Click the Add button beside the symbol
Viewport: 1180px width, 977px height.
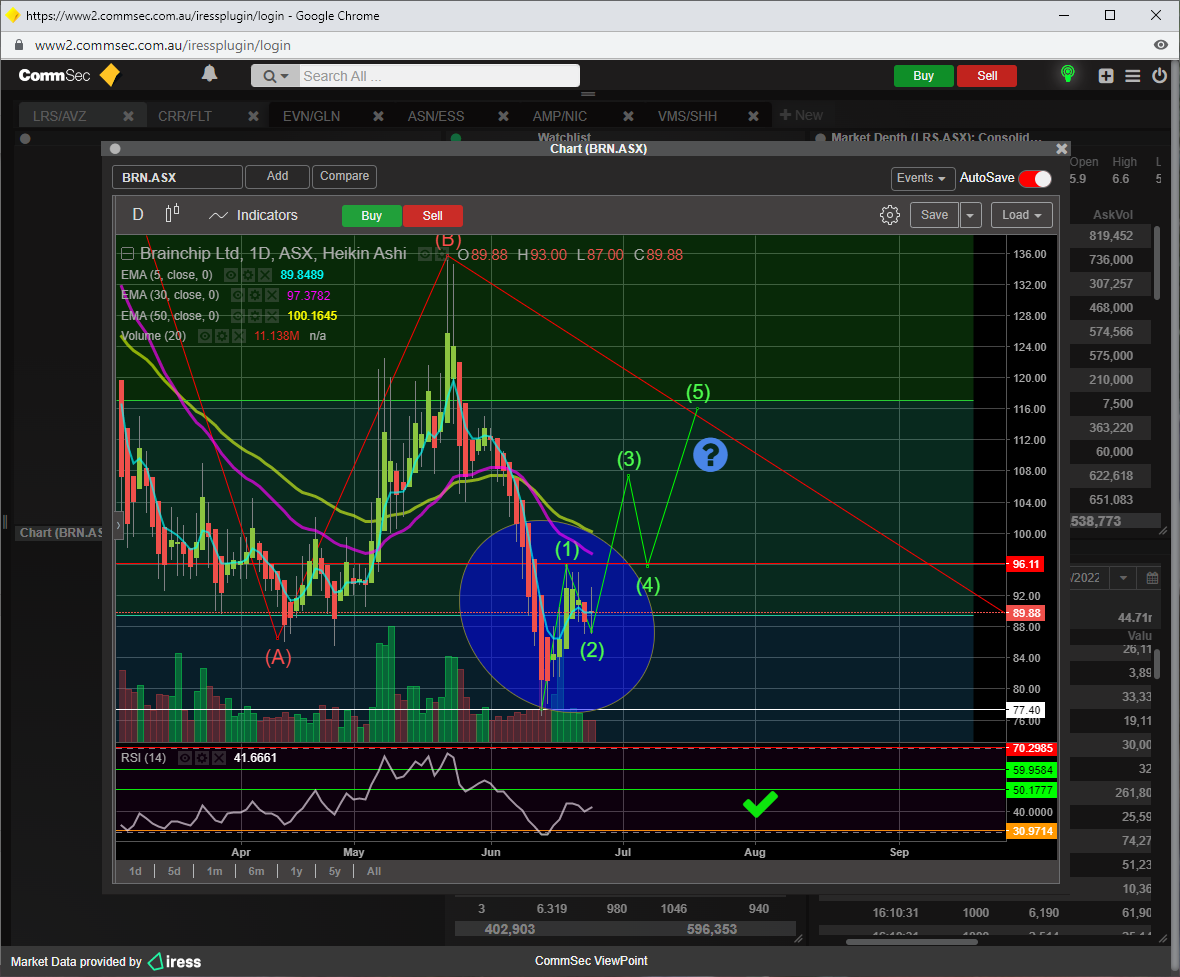[x=278, y=176]
